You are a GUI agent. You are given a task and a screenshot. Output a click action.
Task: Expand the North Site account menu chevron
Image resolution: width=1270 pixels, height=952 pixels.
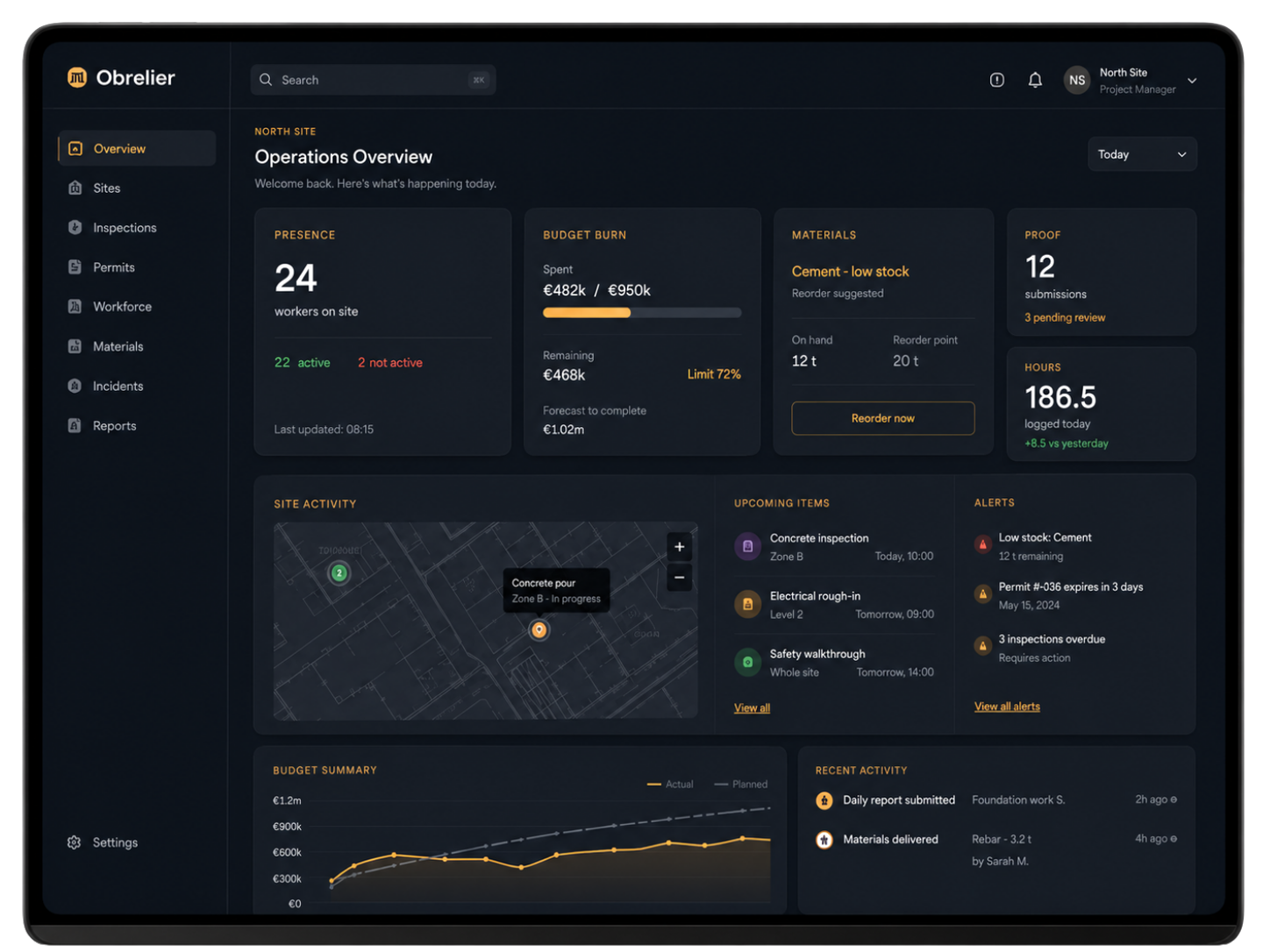[x=1192, y=81]
